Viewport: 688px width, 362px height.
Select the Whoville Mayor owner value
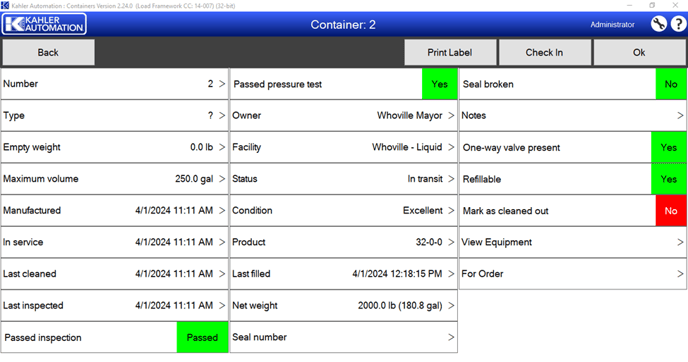[x=409, y=115]
